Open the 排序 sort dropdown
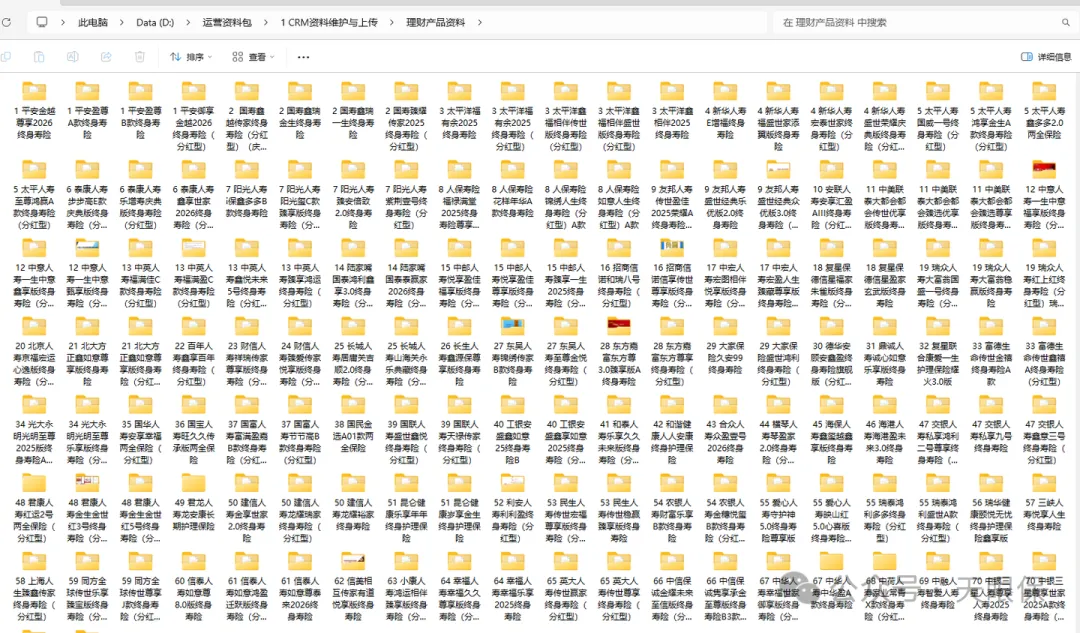1080x633 pixels. (x=190, y=58)
